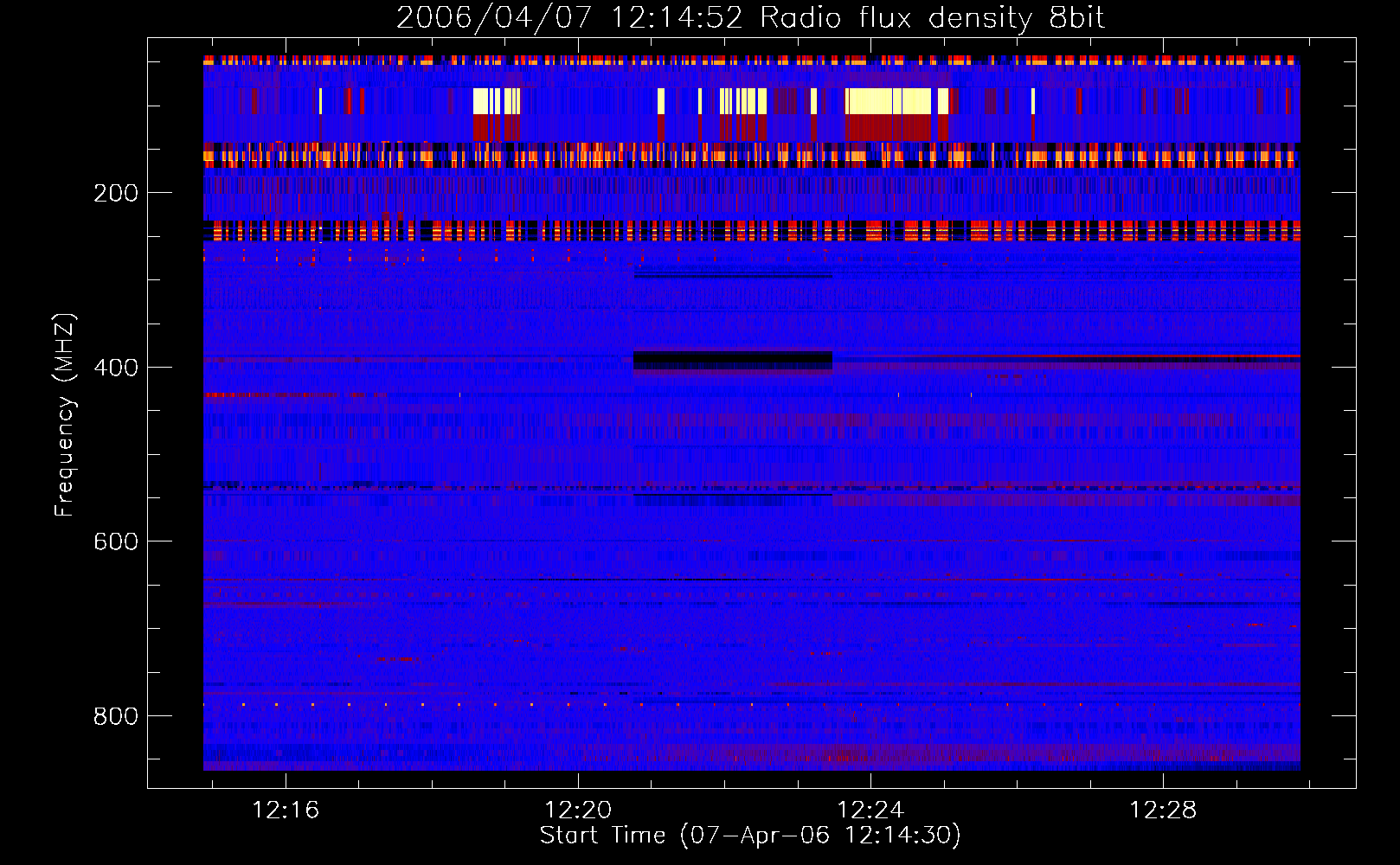Click the plot title '2006/04/07 12:14:52 Radio flux density 8bit'

[750, 18]
